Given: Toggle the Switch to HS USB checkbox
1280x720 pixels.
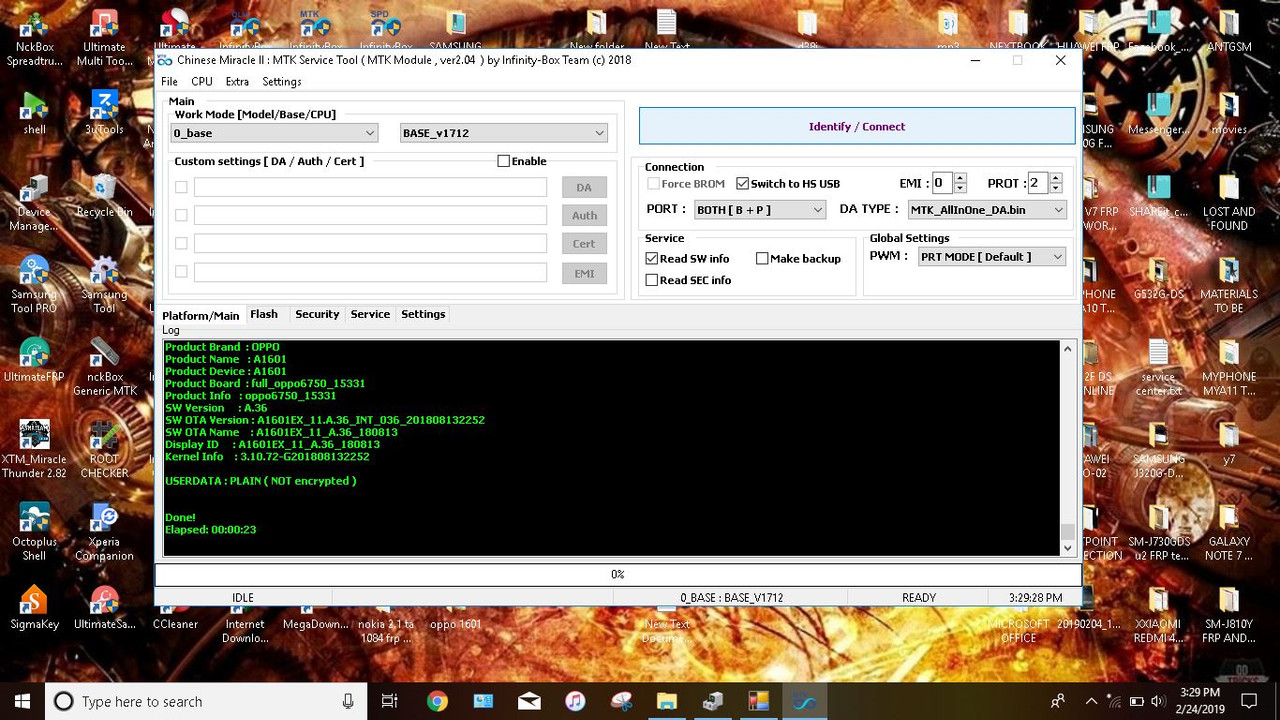Looking at the screenshot, I should [742, 184].
